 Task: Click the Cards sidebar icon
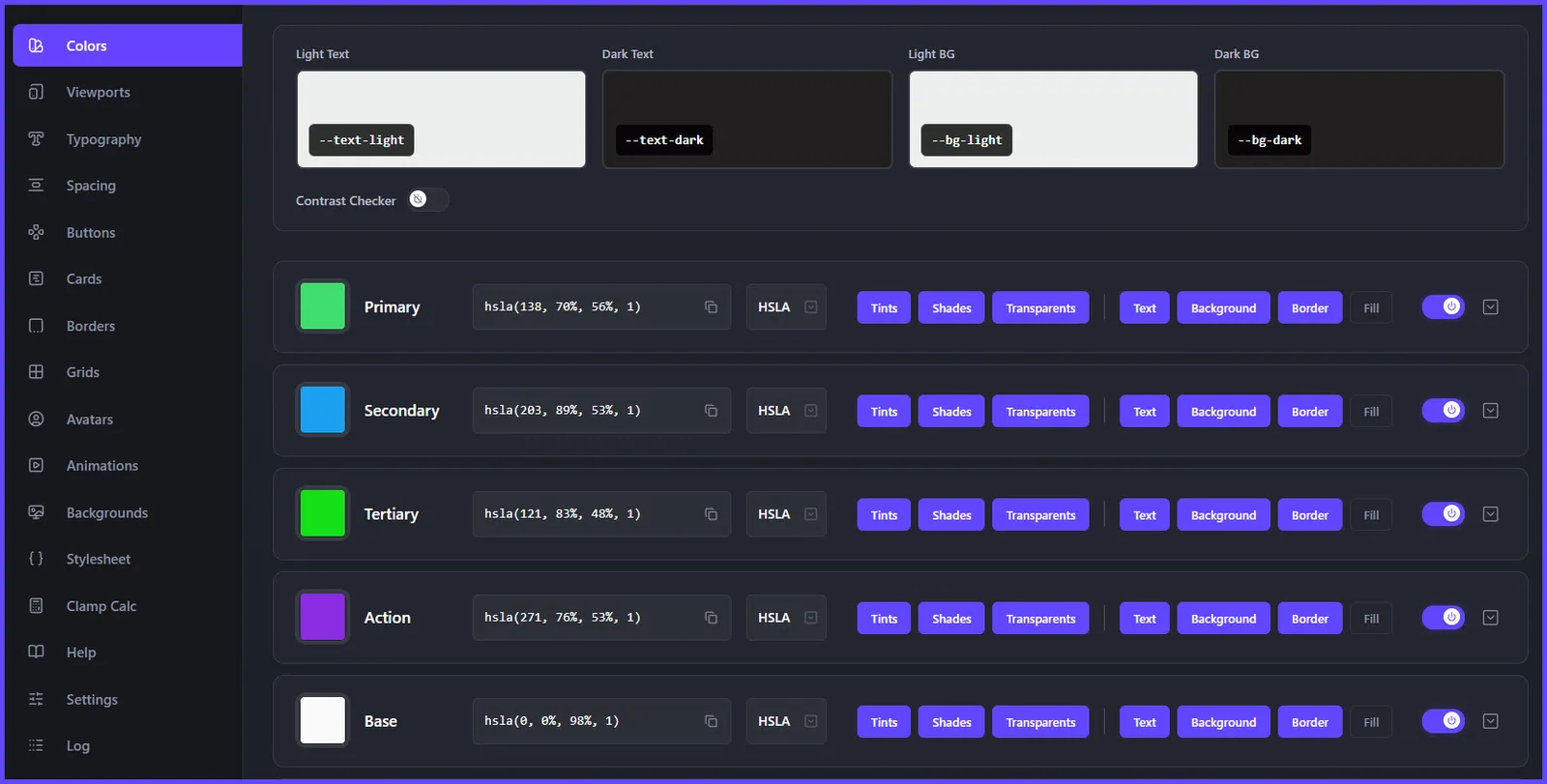[36, 278]
